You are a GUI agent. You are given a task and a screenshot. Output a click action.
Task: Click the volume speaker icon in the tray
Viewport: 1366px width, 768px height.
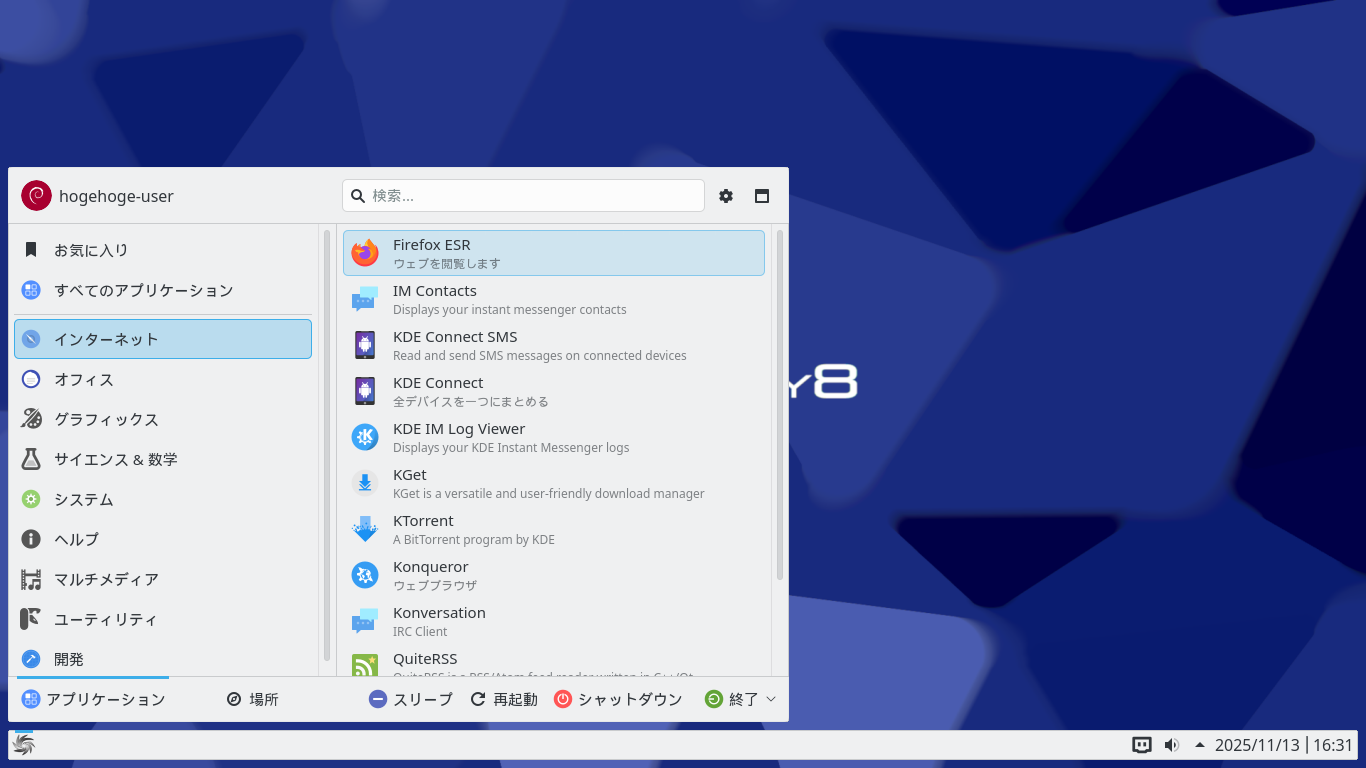(1172, 745)
